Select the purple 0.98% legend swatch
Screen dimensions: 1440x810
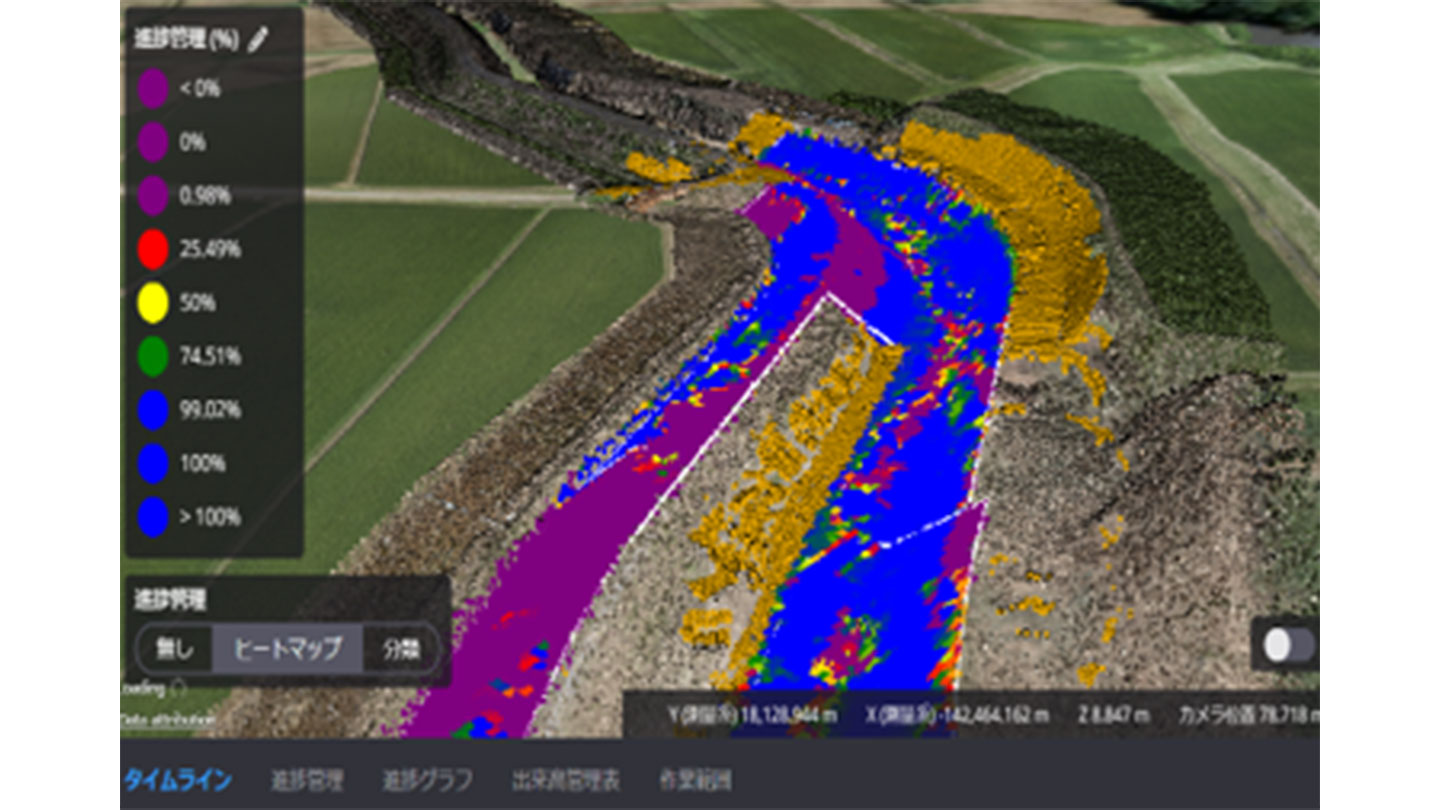(x=152, y=196)
